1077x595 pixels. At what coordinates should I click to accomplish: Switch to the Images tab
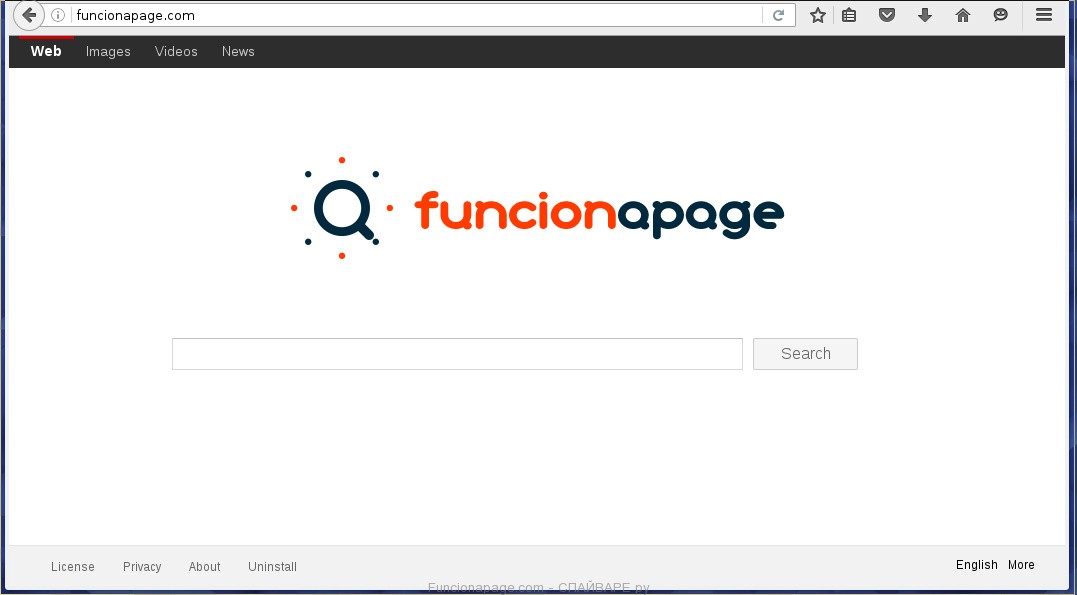point(108,52)
